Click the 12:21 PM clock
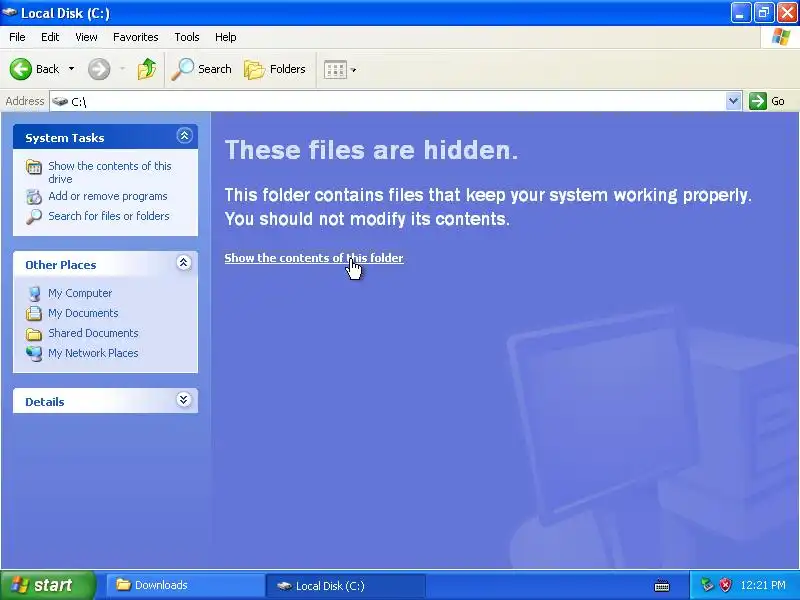800x600 pixels. (x=763, y=585)
